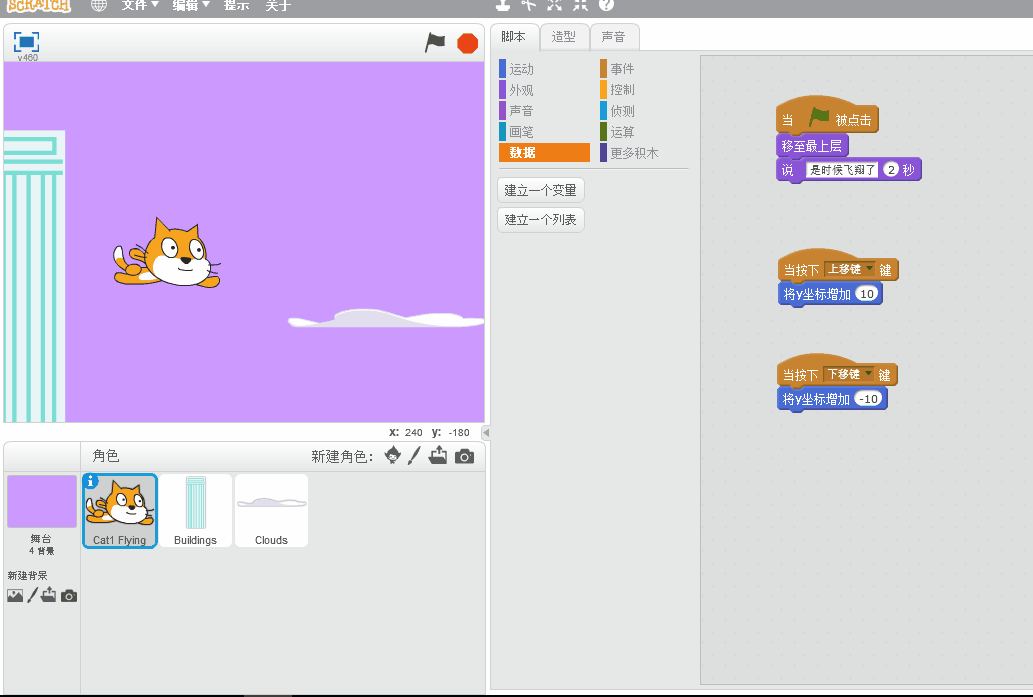
Task: Select the 画笔 block category
Action: (x=544, y=132)
